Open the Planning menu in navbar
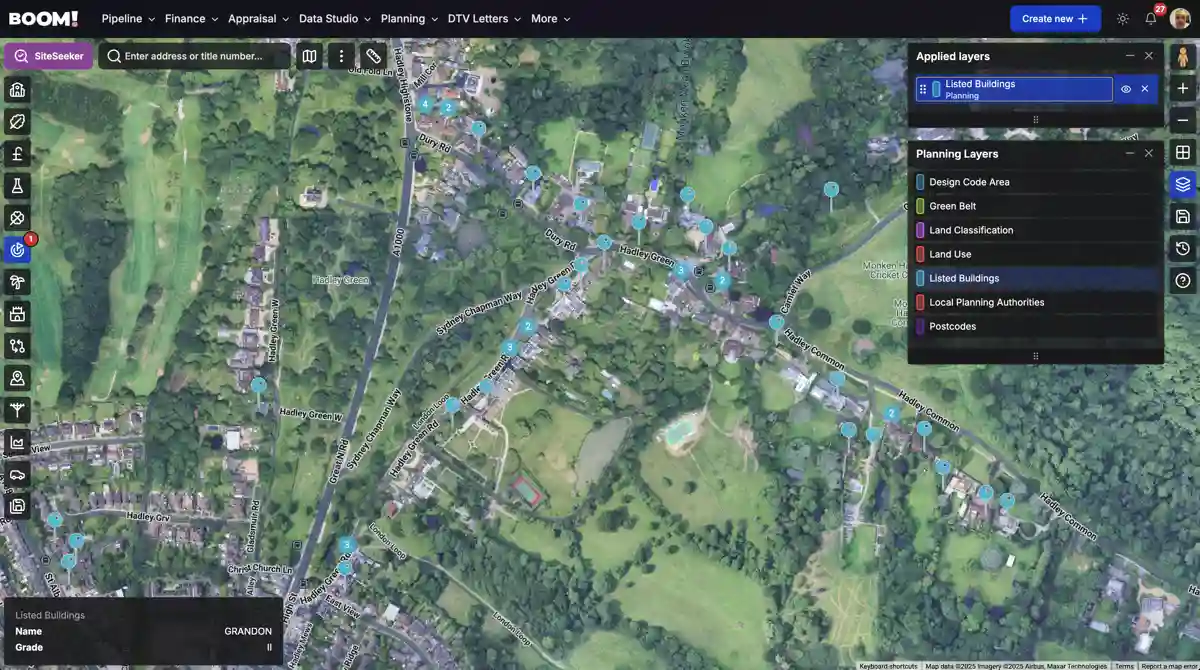Screen dimensions: 1200x670 pyautogui.click(x=409, y=19)
